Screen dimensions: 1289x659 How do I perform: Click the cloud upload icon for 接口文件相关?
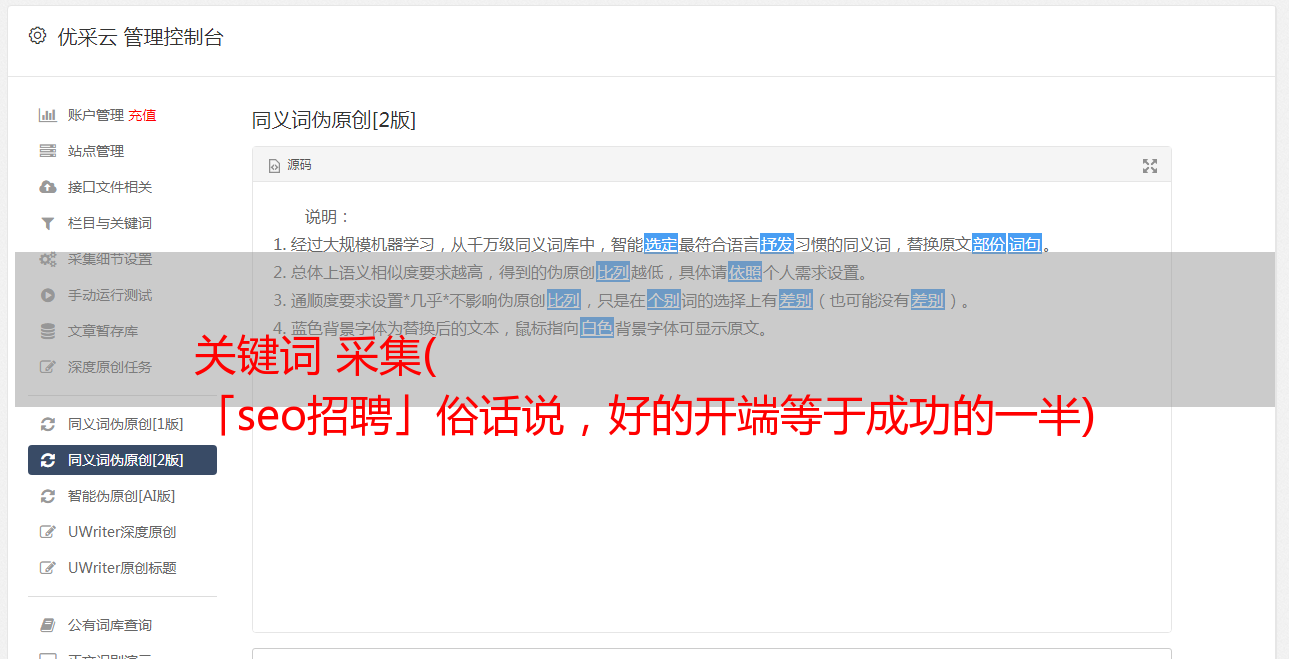pos(47,187)
